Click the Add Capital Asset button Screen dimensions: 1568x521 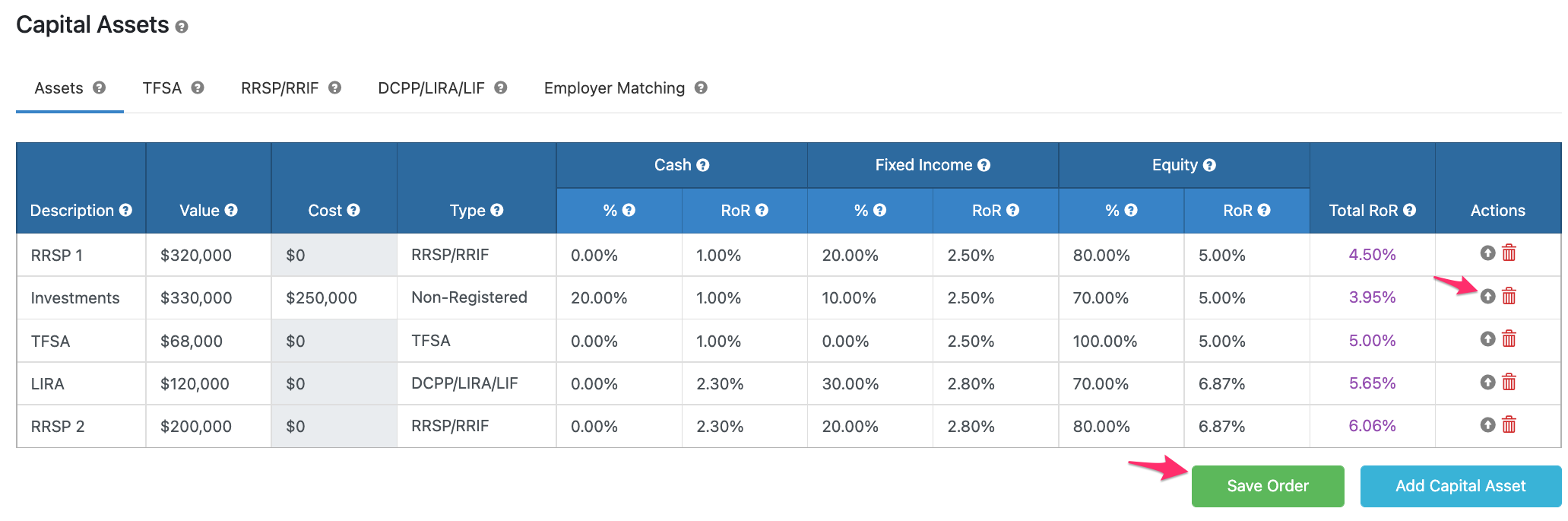tap(1460, 486)
